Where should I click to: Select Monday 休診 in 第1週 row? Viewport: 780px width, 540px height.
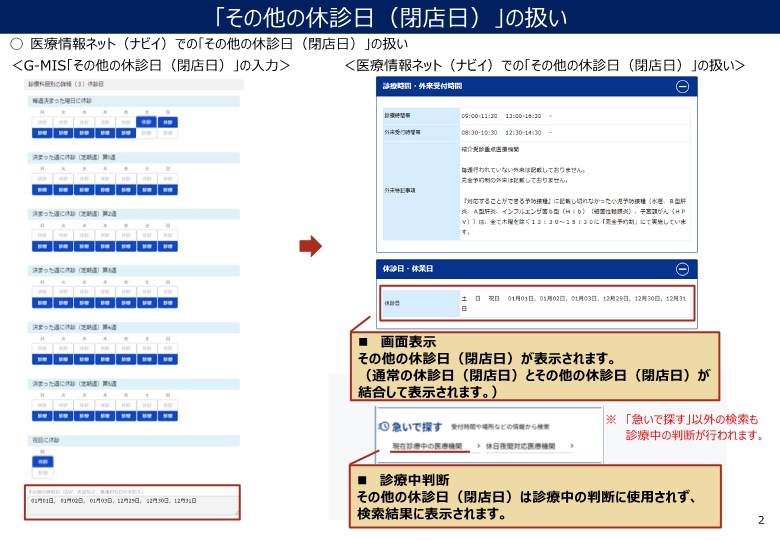(x=42, y=179)
